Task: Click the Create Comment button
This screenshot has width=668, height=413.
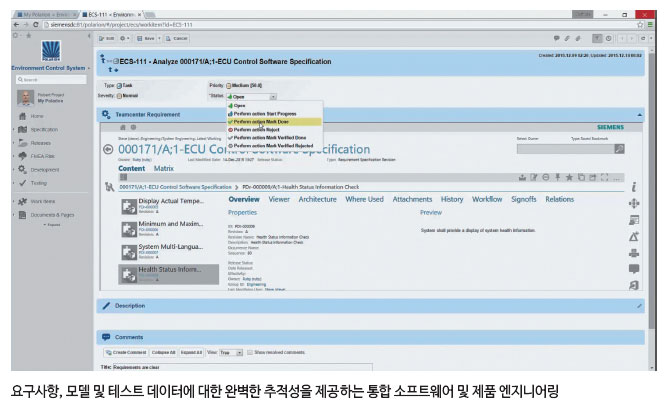Action: (x=126, y=352)
